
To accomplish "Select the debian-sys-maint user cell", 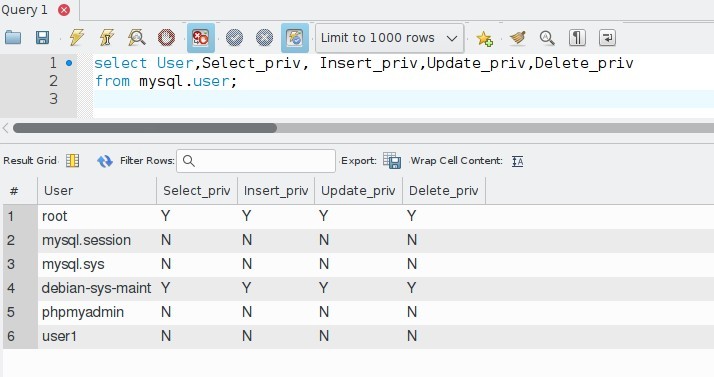I will (x=97, y=288).
